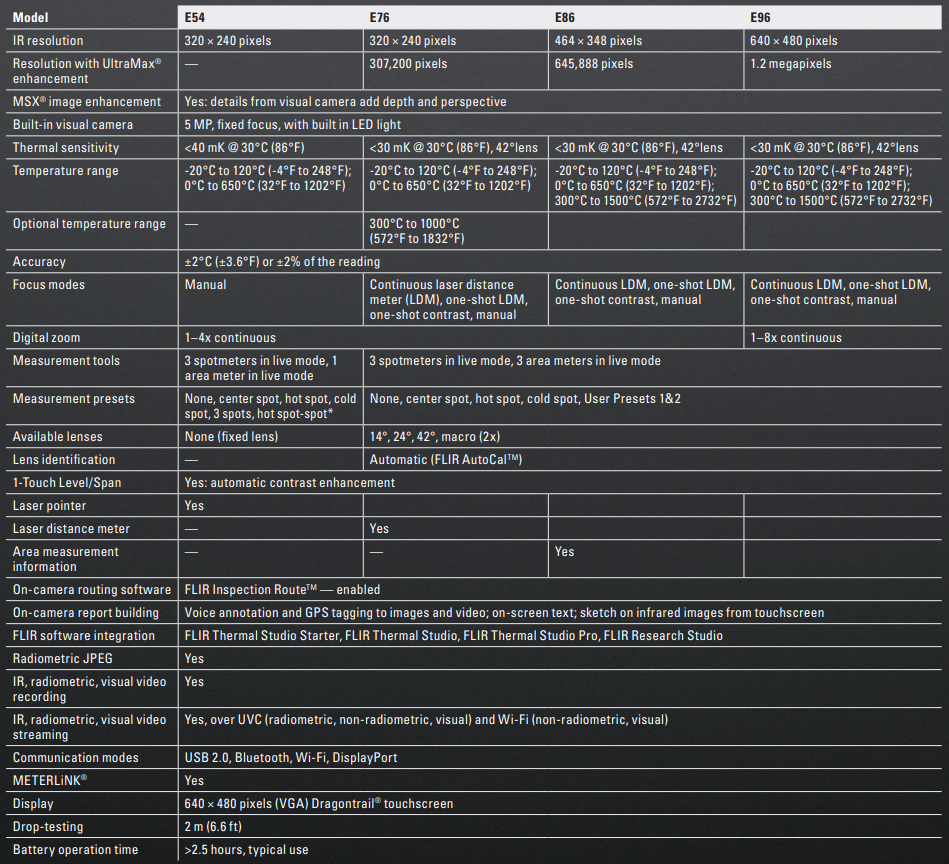Viewport: 949px width, 864px height.
Task: Click 'Resolution with UltraMax enhancement' label
Action: point(87,71)
